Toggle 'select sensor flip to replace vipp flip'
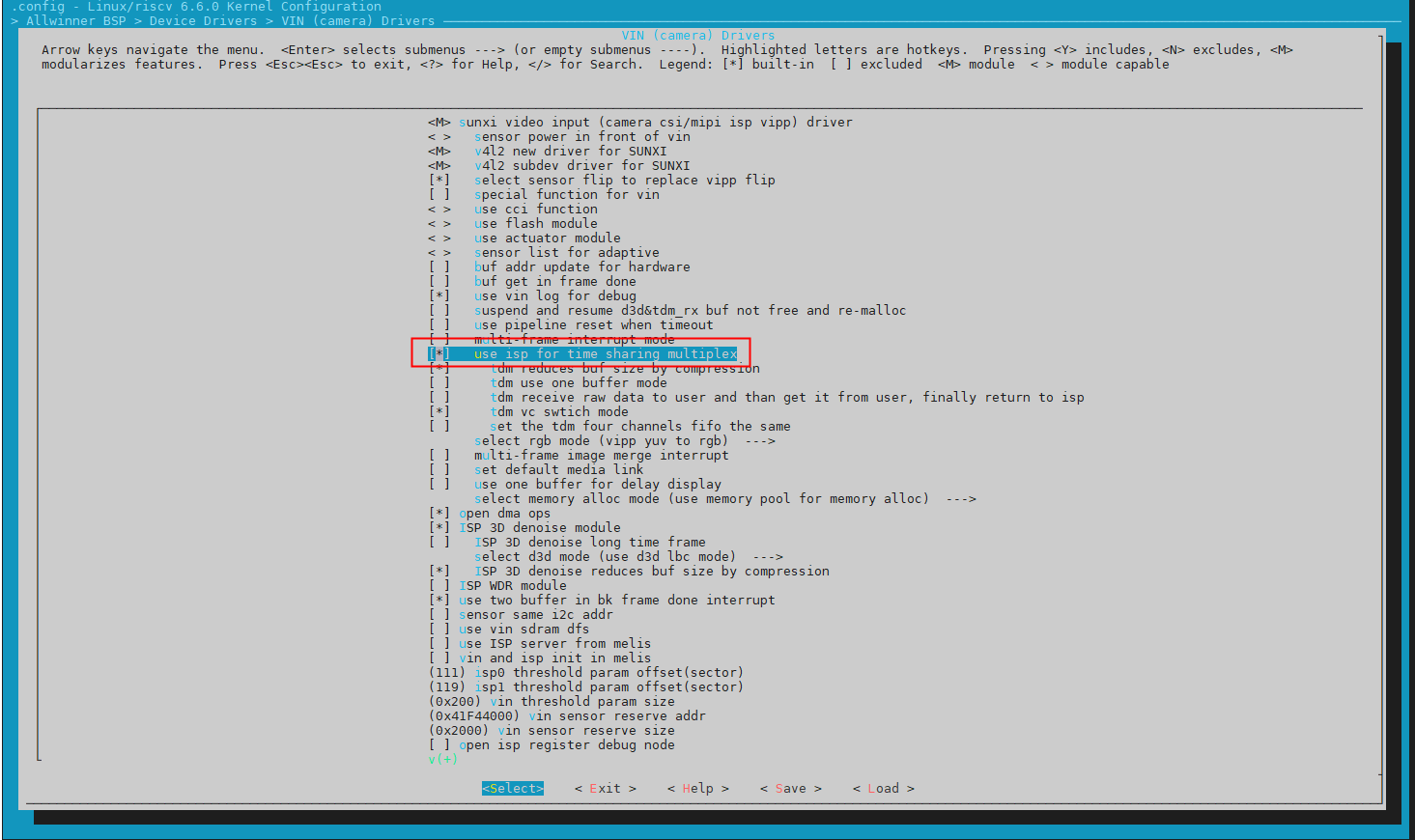 click(439, 181)
